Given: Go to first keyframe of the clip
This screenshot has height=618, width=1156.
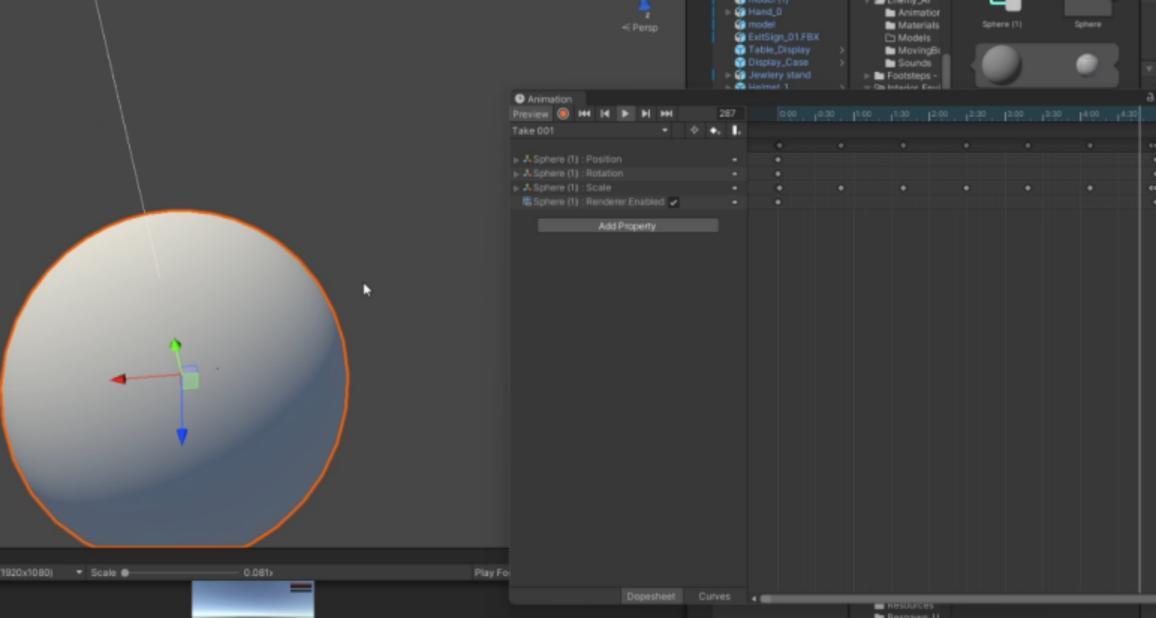Looking at the screenshot, I should coord(585,114).
